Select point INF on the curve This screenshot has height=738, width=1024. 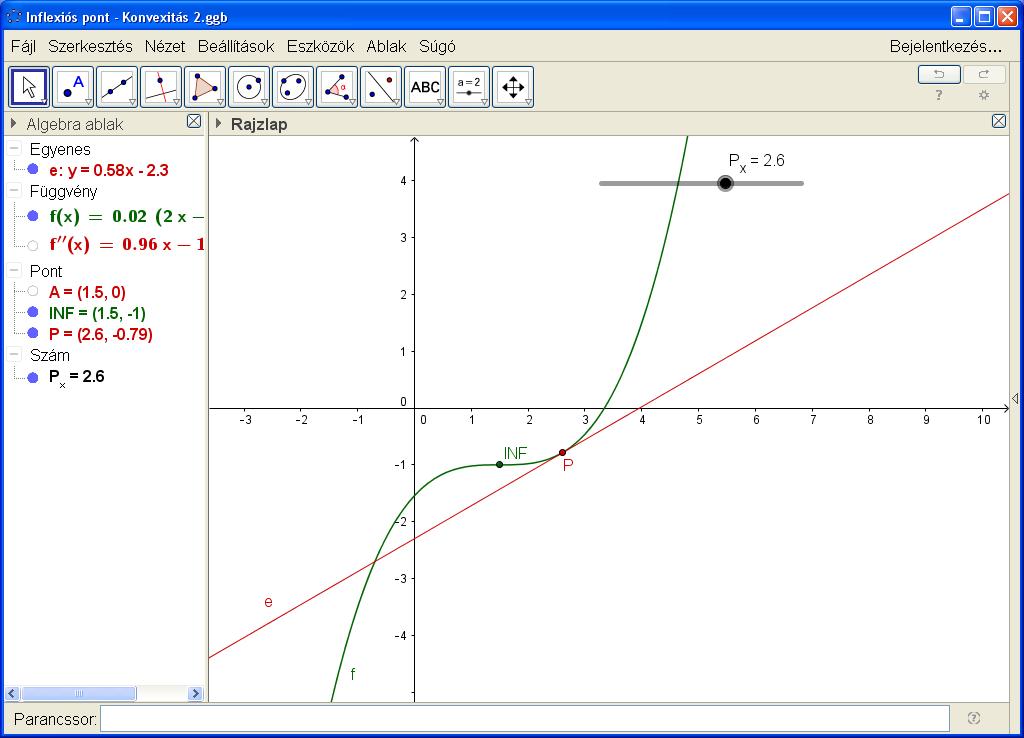[500, 464]
